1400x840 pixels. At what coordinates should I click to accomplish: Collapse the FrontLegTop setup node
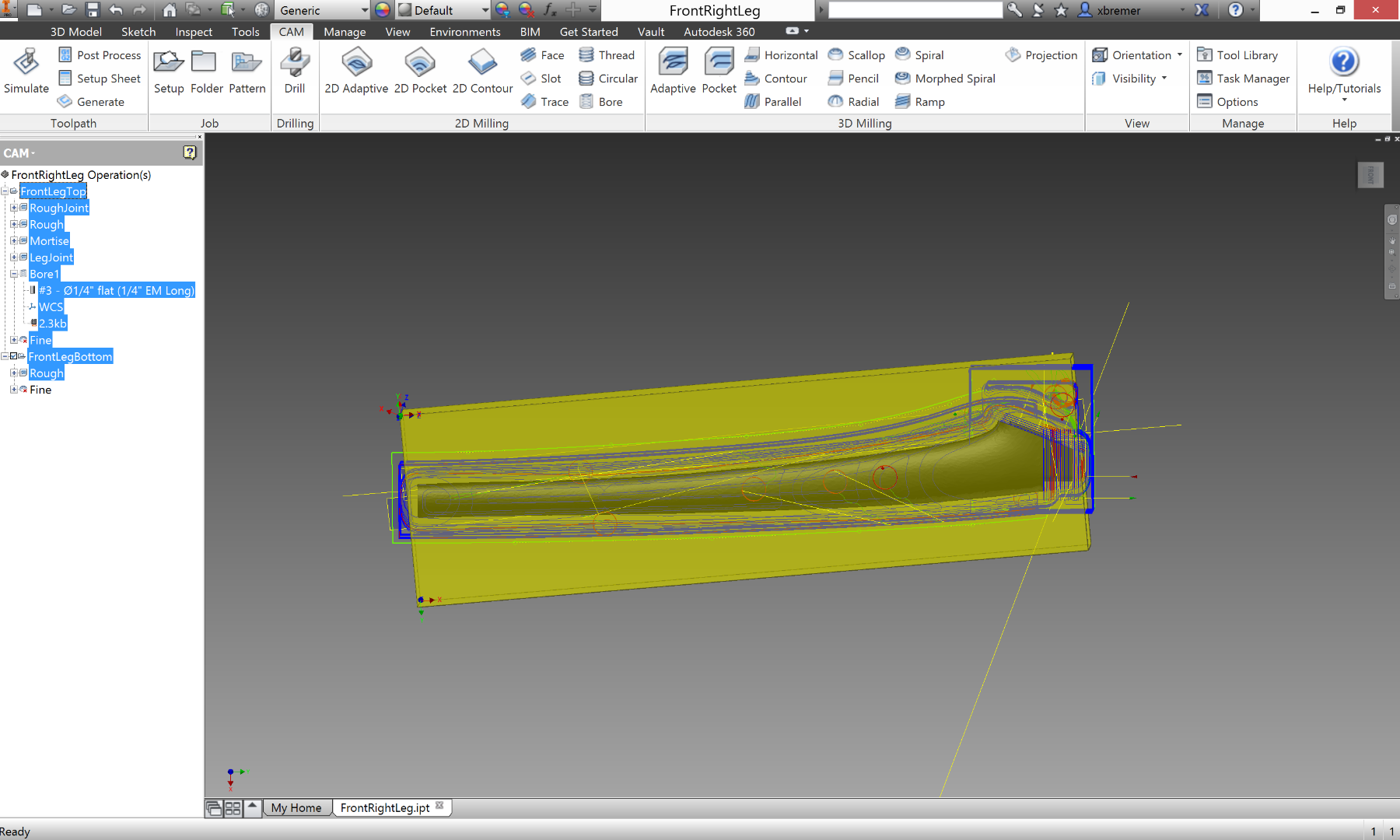coord(5,191)
